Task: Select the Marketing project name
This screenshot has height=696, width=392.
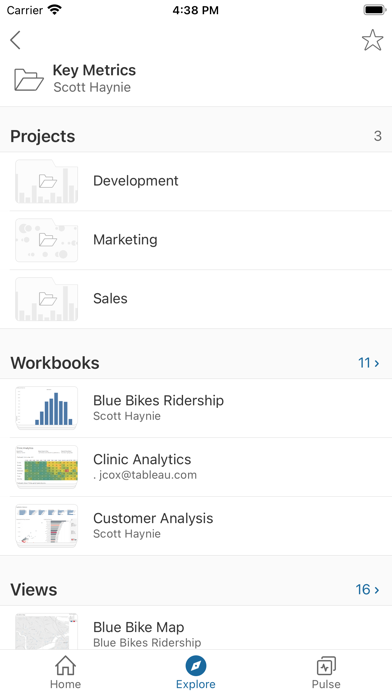Action: click(x=125, y=240)
